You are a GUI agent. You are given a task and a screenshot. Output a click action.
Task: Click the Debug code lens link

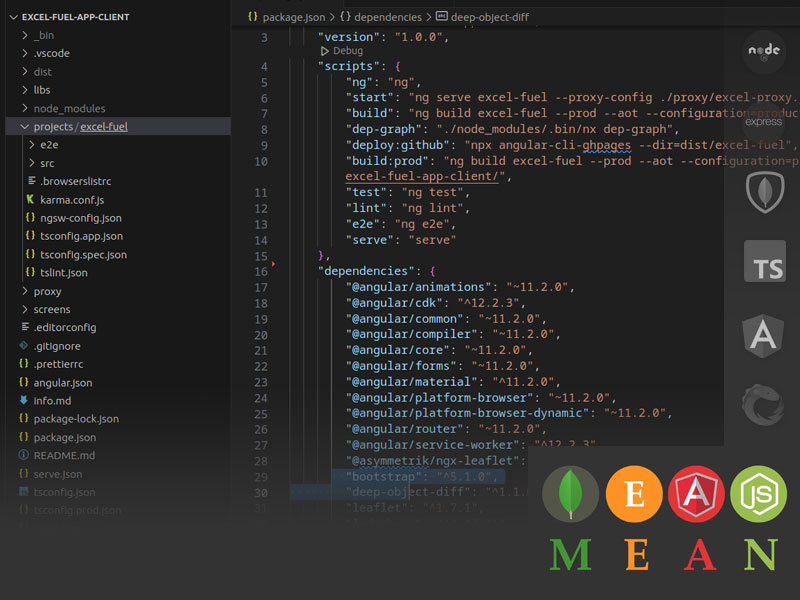point(347,50)
